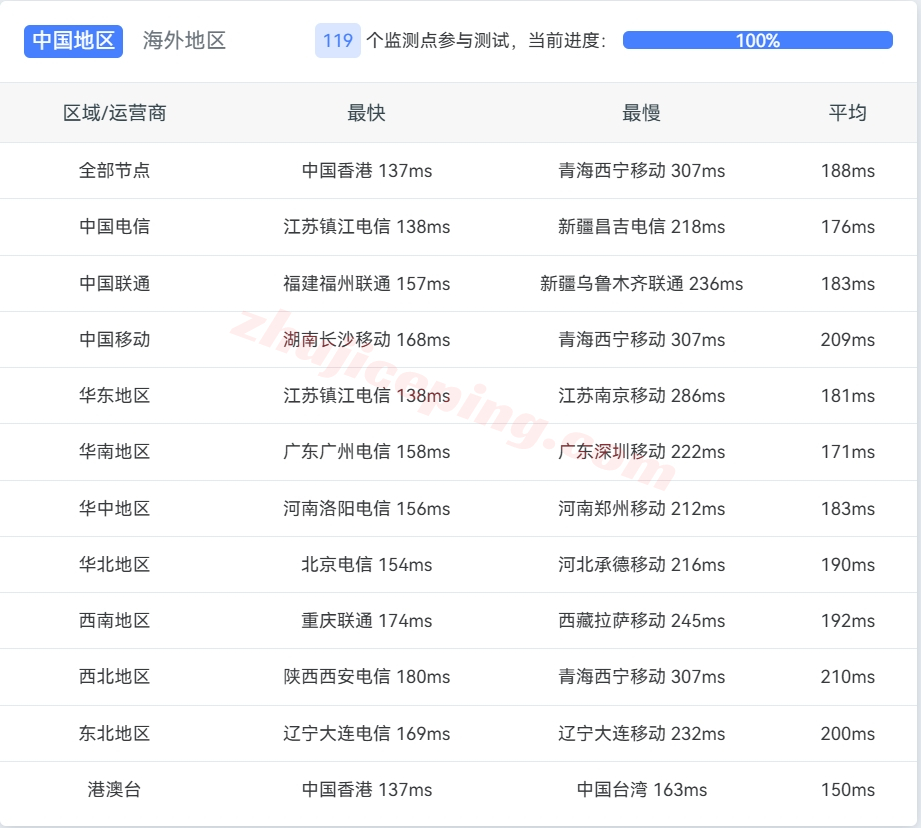Click 江苏南京移动 286ms cell

pos(641,396)
